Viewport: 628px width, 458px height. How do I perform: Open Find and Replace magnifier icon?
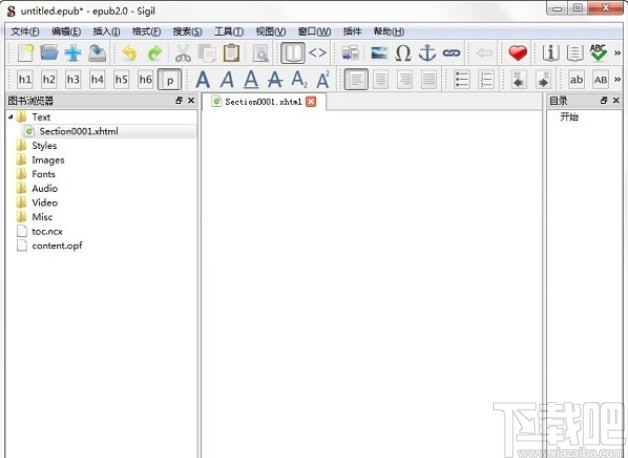coord(260,53)
